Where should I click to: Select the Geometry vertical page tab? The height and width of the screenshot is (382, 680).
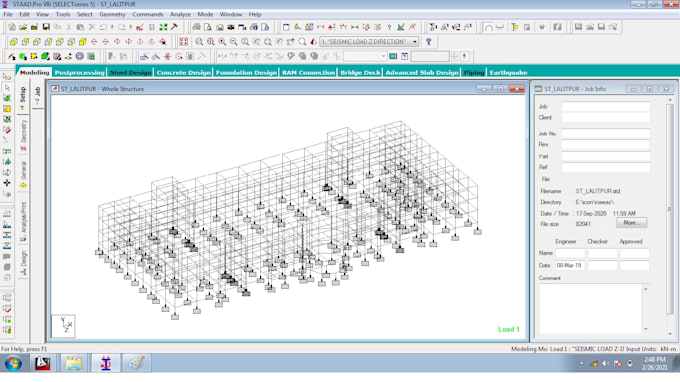(23, 135)
